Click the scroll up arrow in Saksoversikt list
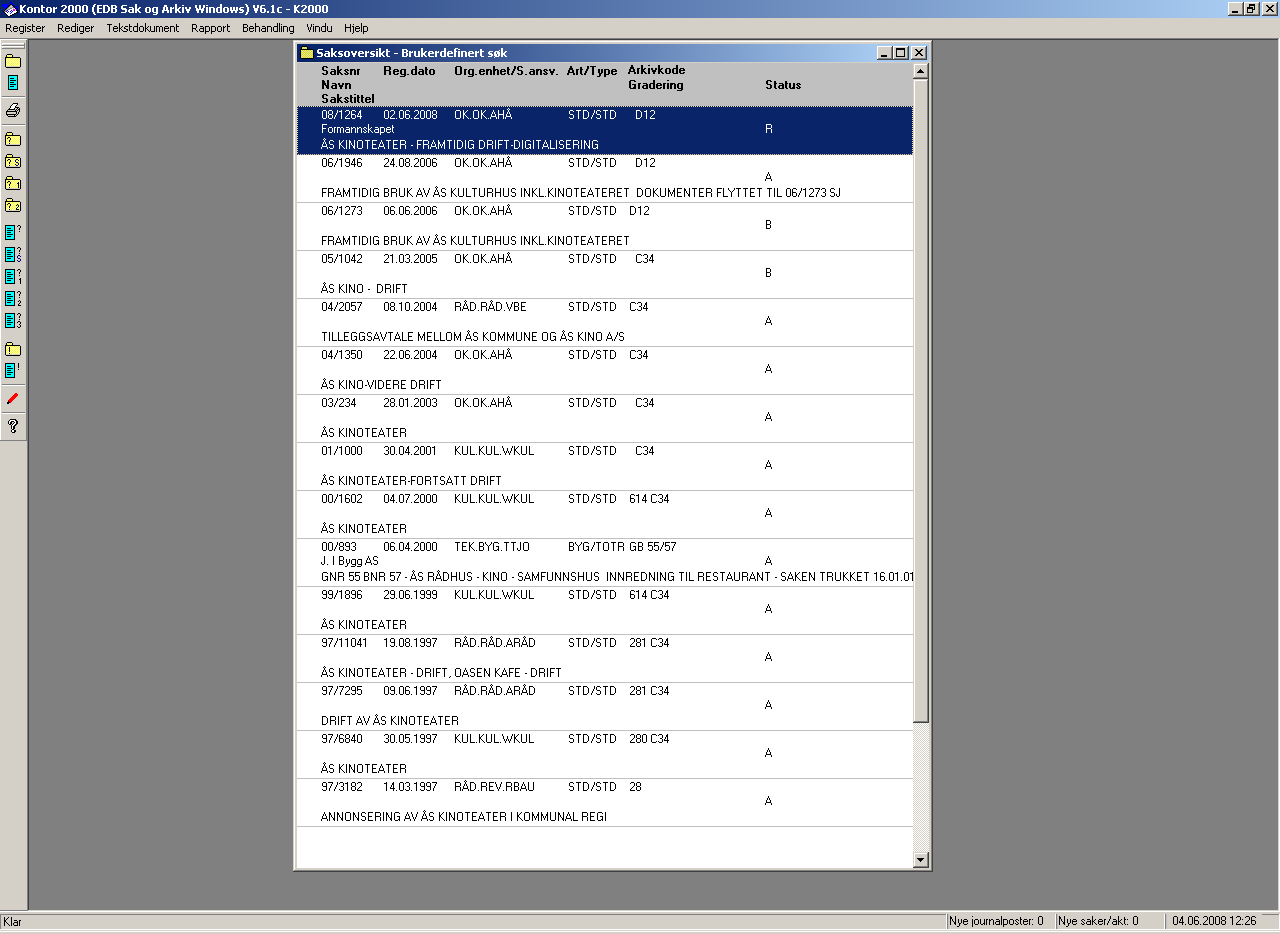This screenshot has width=1280, height=934. coord(921,72)
